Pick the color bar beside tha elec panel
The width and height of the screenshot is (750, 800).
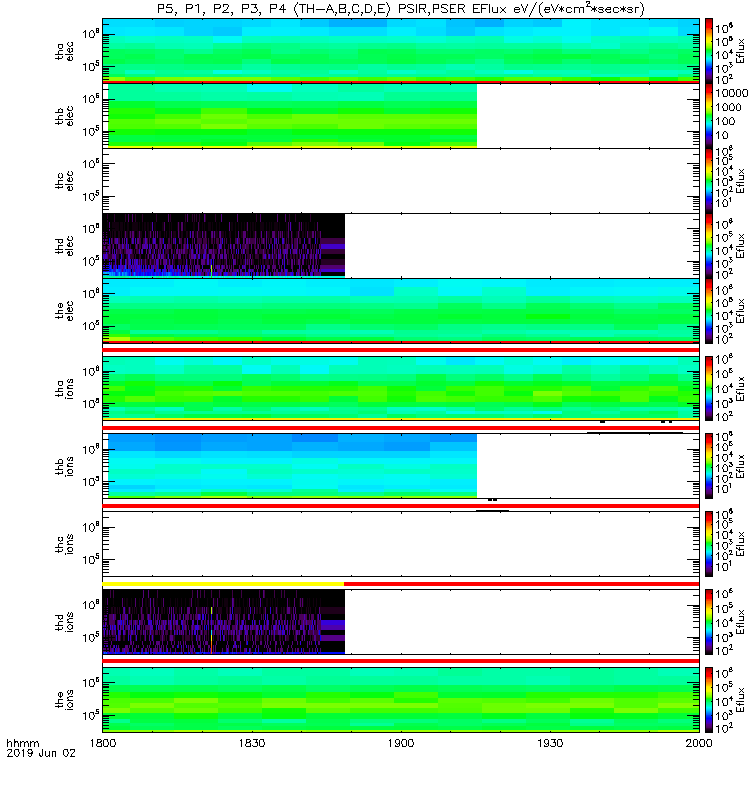[709, 51]
